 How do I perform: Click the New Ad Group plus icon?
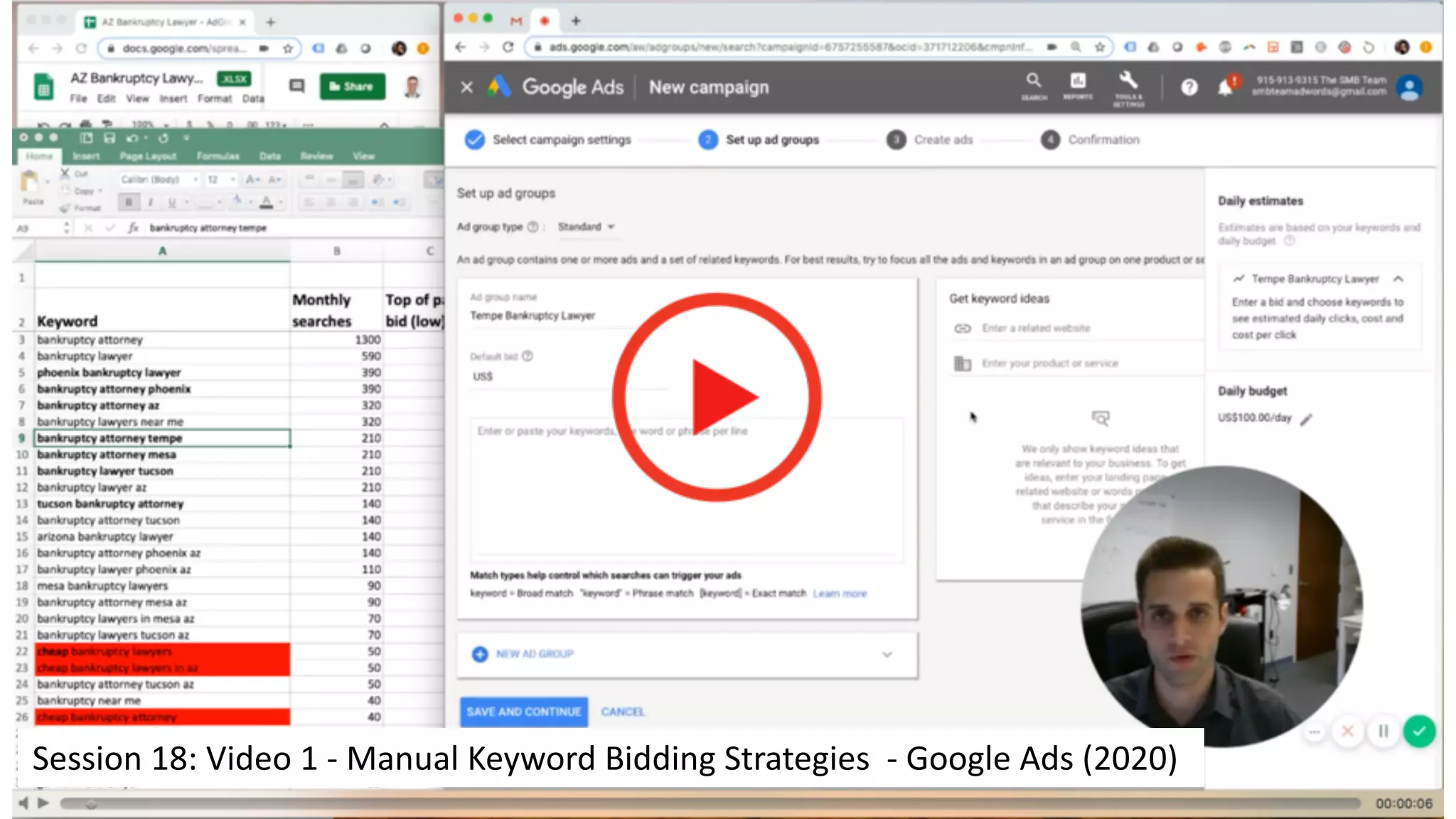[480, 654]
